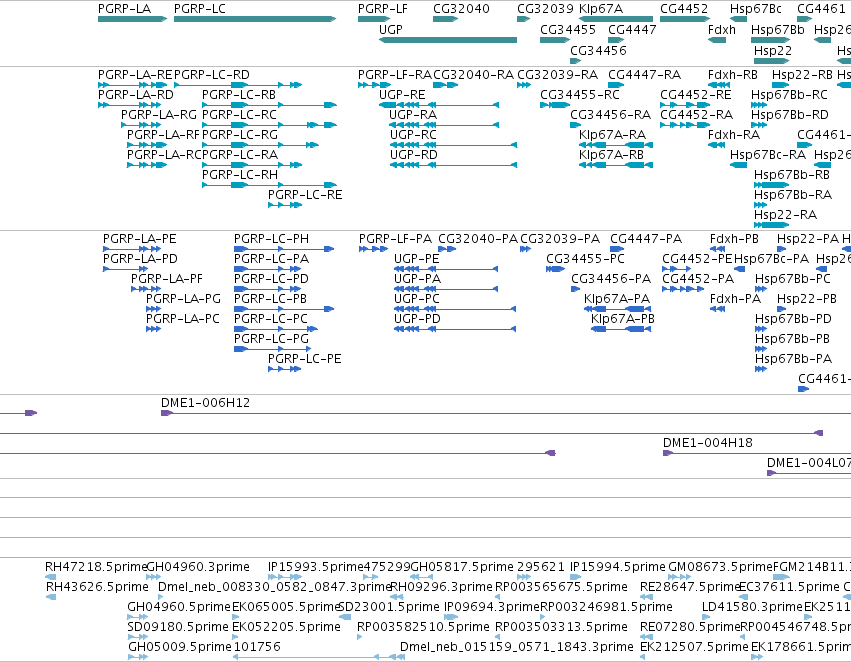Select EST RH47218.5prime
Image resolution: width=851 pixels, height=662 pixels.
click(96, 567)
